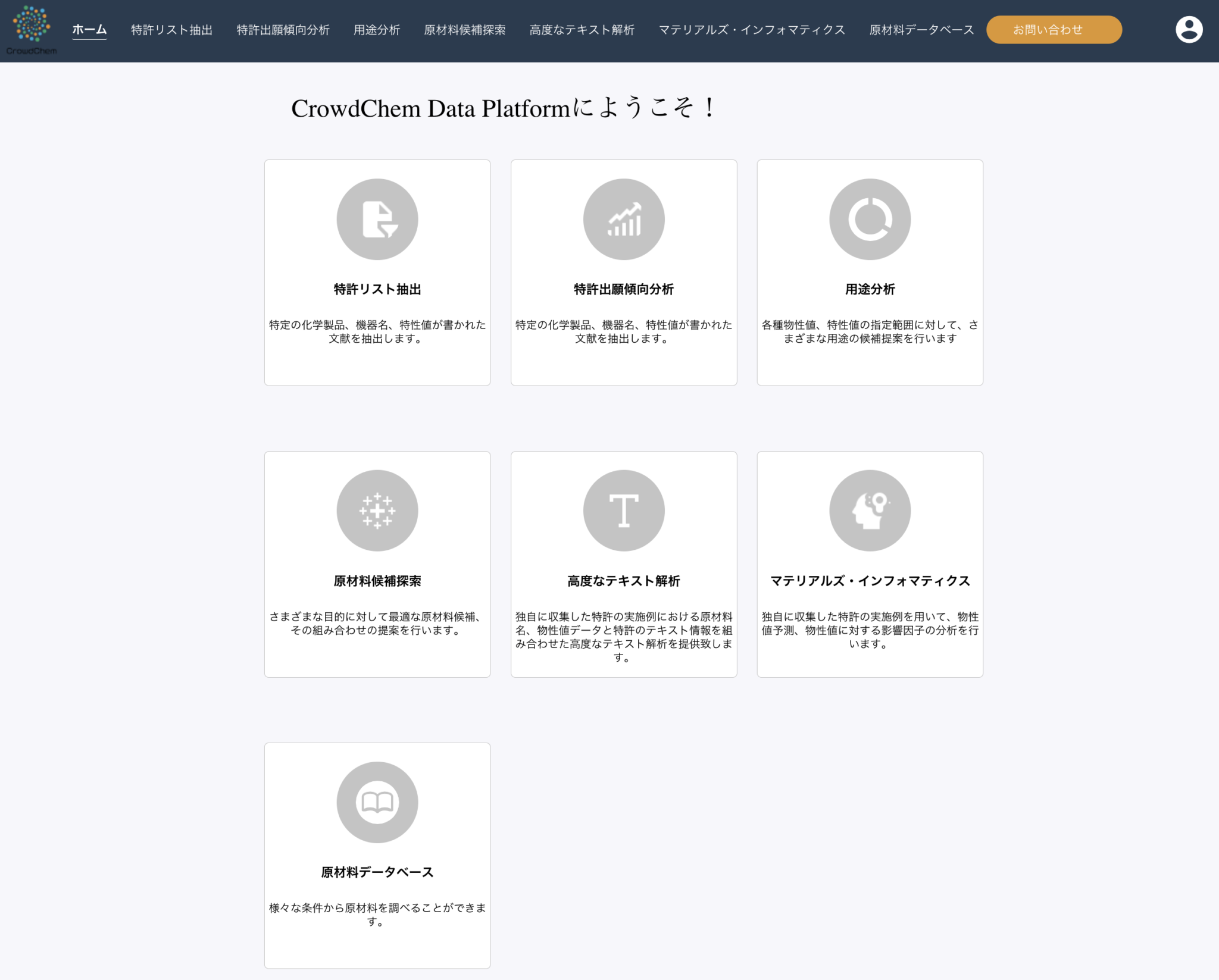Click the お問い合わせ button
The height and width of the screenshot is (980, 1219).
tap(1054, 29)
